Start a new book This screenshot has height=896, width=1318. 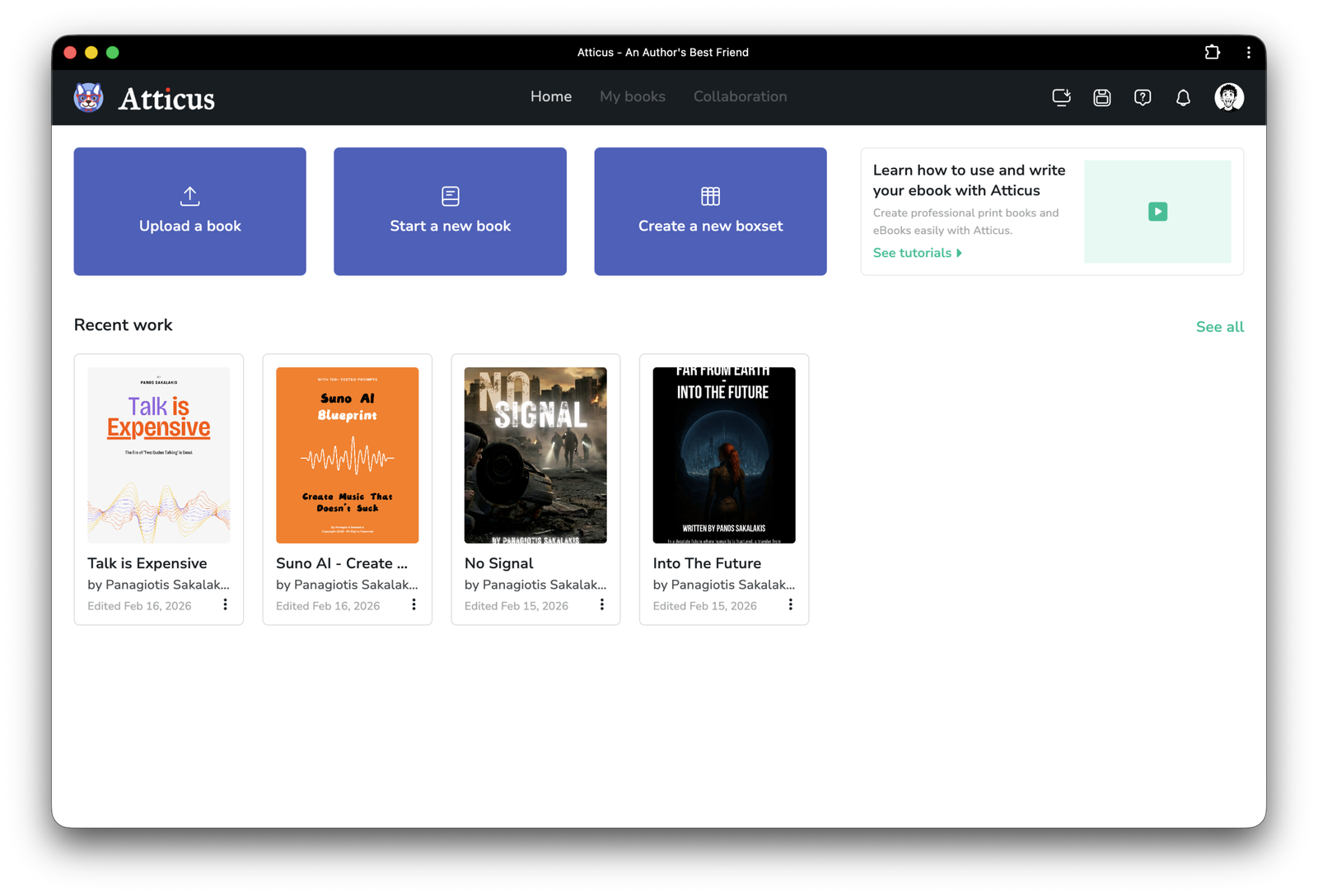[x=450, y=212]
